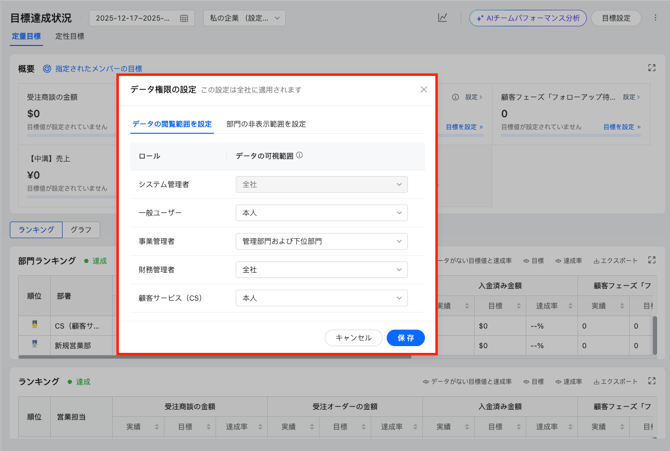
Task: Click calendar icon in date range field
Action: tap(184, 18)
